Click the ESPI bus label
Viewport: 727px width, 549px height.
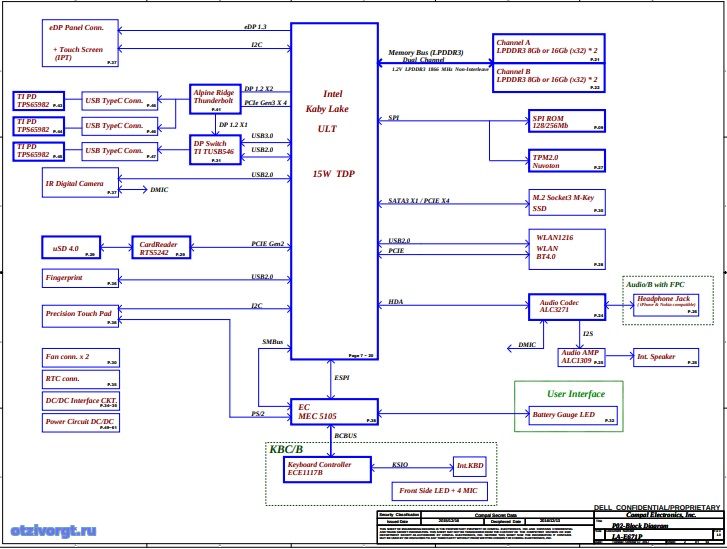click(x=342, y=378)
